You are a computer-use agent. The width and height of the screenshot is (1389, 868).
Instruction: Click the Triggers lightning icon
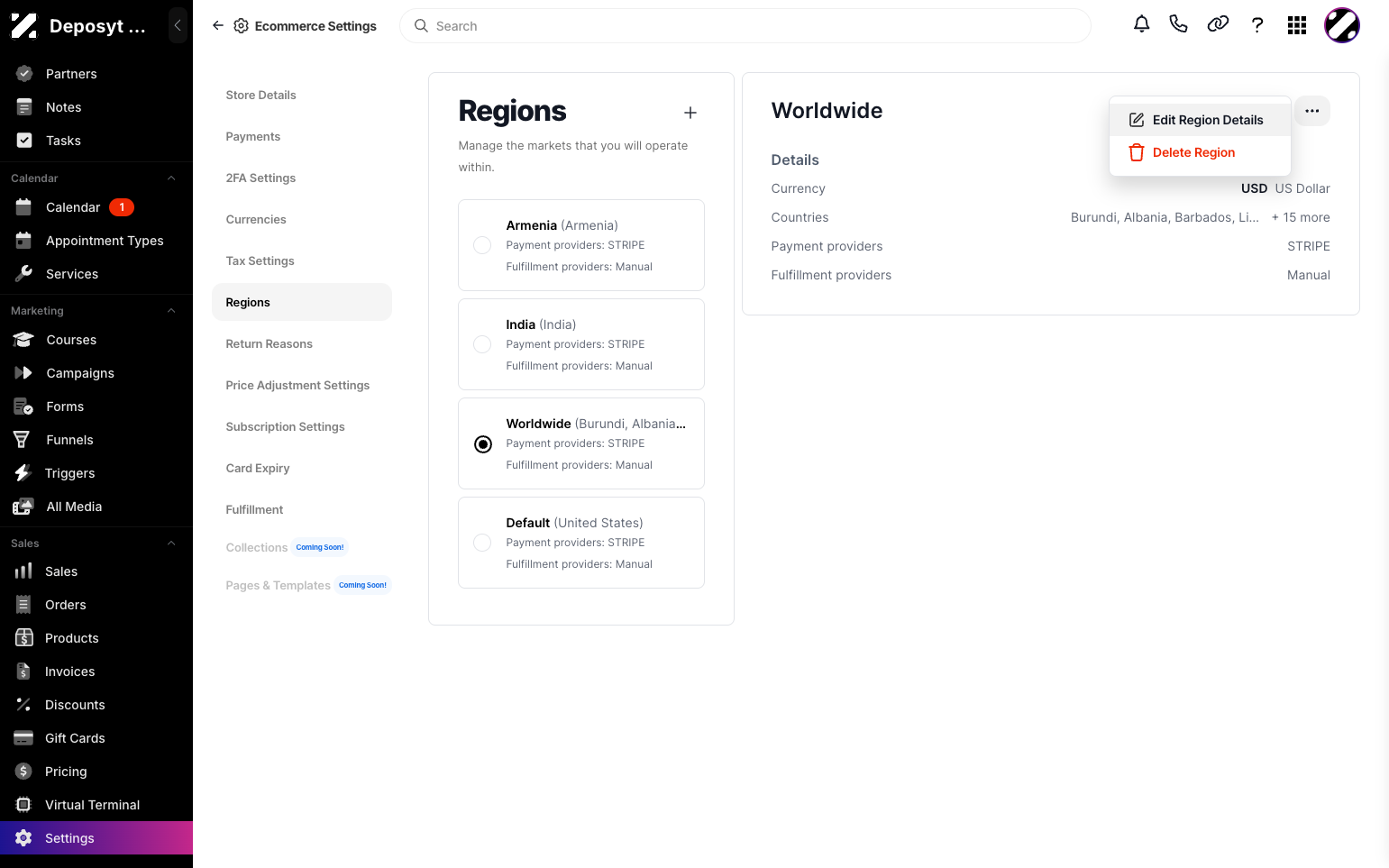(23, 473)
